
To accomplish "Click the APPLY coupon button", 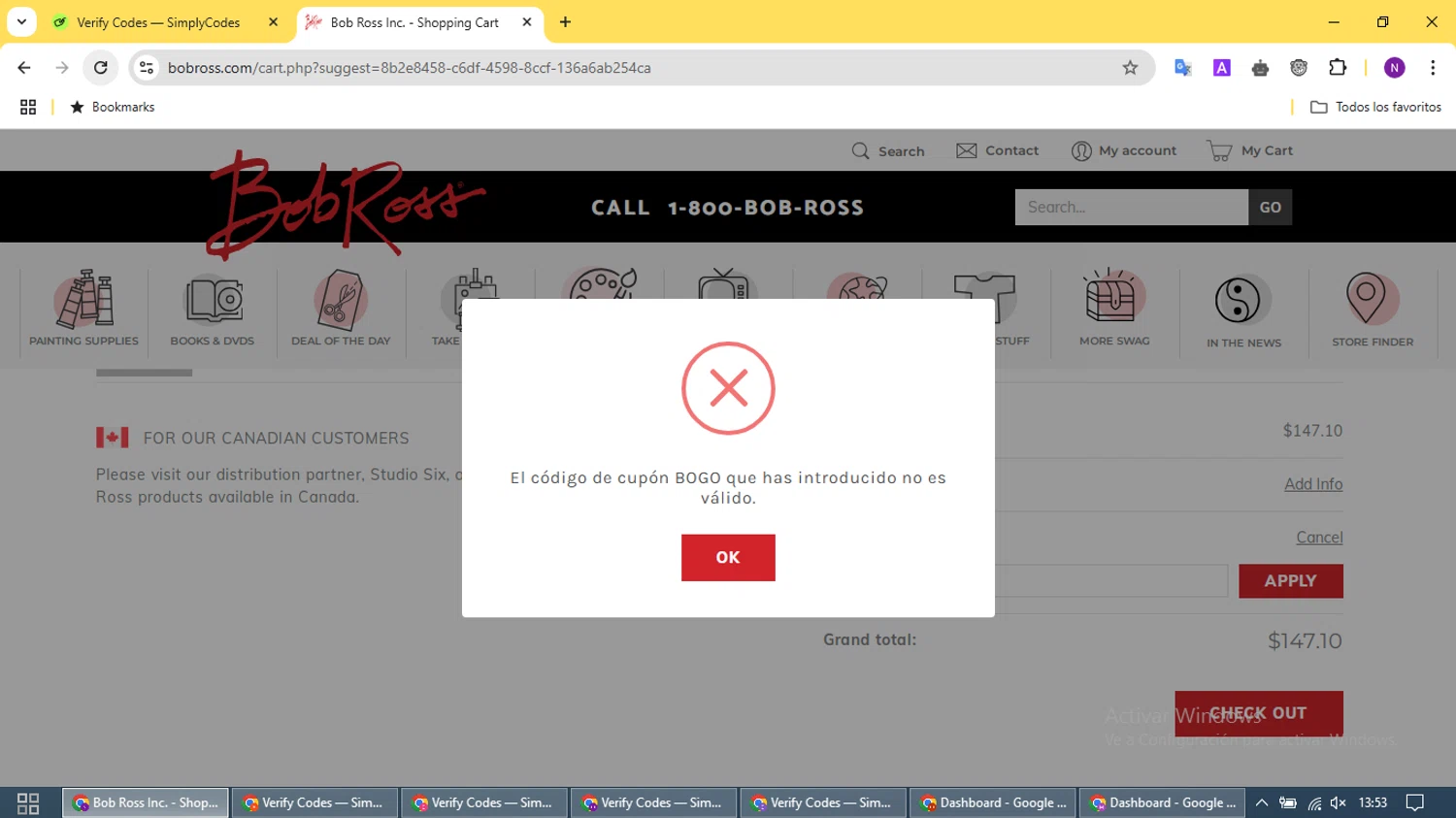I will 1290,581.
